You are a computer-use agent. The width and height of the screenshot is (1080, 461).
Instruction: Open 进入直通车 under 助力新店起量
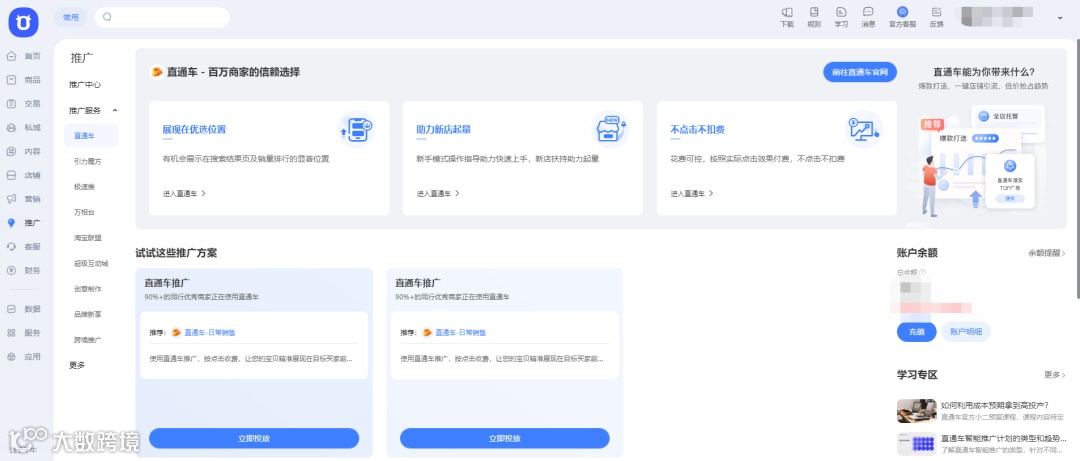tap(438, 194)
